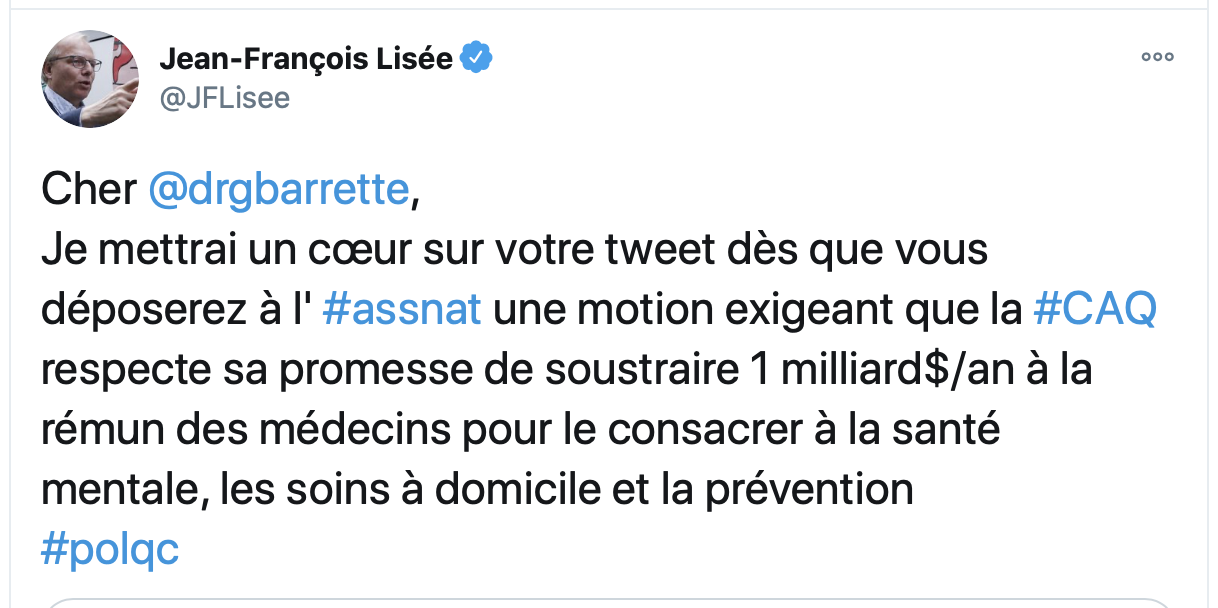Click the blue verified badge
The height and width of the screenshot is (608, 1218).
476,60
